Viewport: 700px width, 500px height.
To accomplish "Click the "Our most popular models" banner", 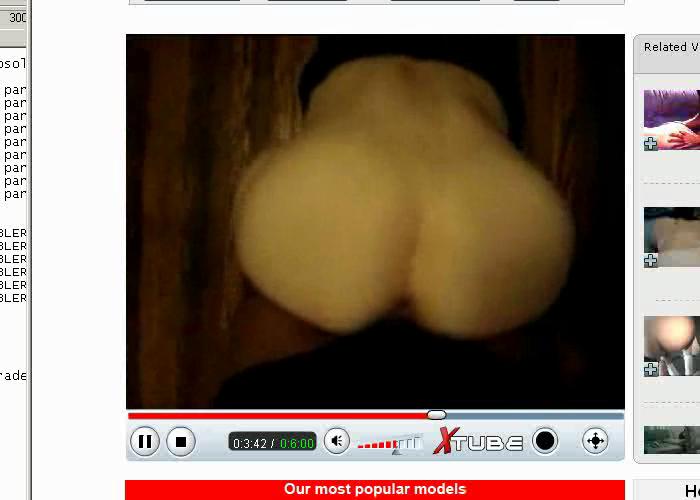I will tap(374, 489).
